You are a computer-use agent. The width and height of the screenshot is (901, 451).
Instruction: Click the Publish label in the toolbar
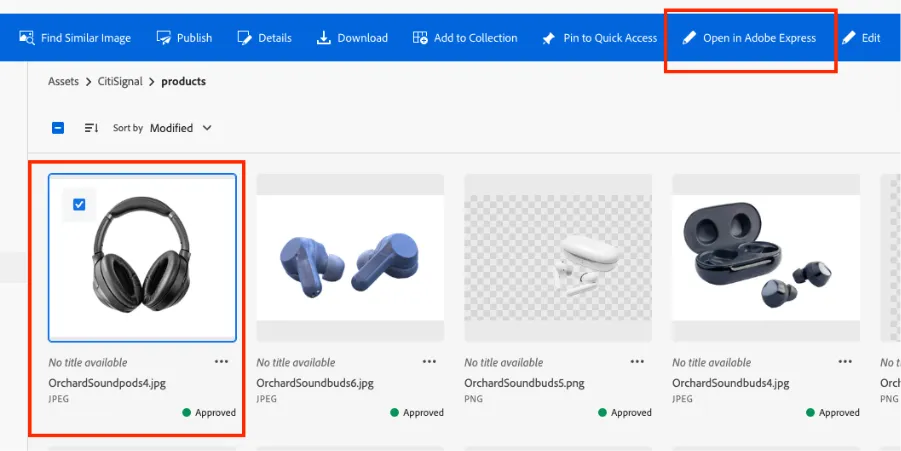click(x=194, y=38)
